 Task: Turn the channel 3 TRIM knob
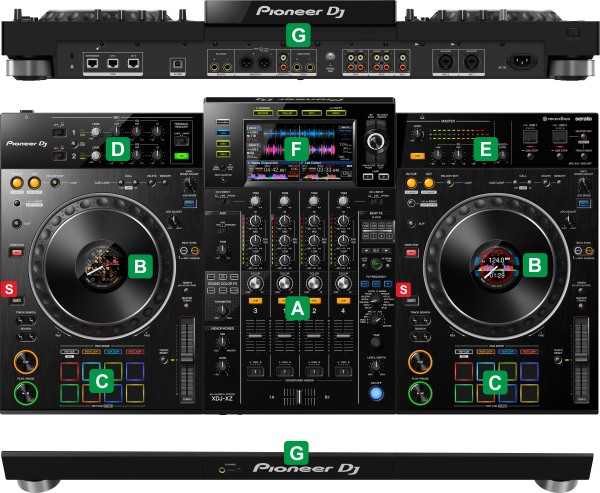255,201
